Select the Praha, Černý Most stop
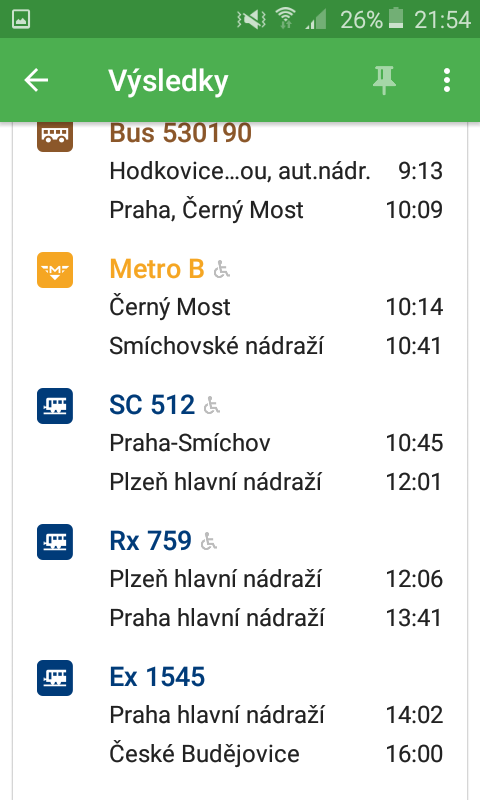 coord(206,210)
